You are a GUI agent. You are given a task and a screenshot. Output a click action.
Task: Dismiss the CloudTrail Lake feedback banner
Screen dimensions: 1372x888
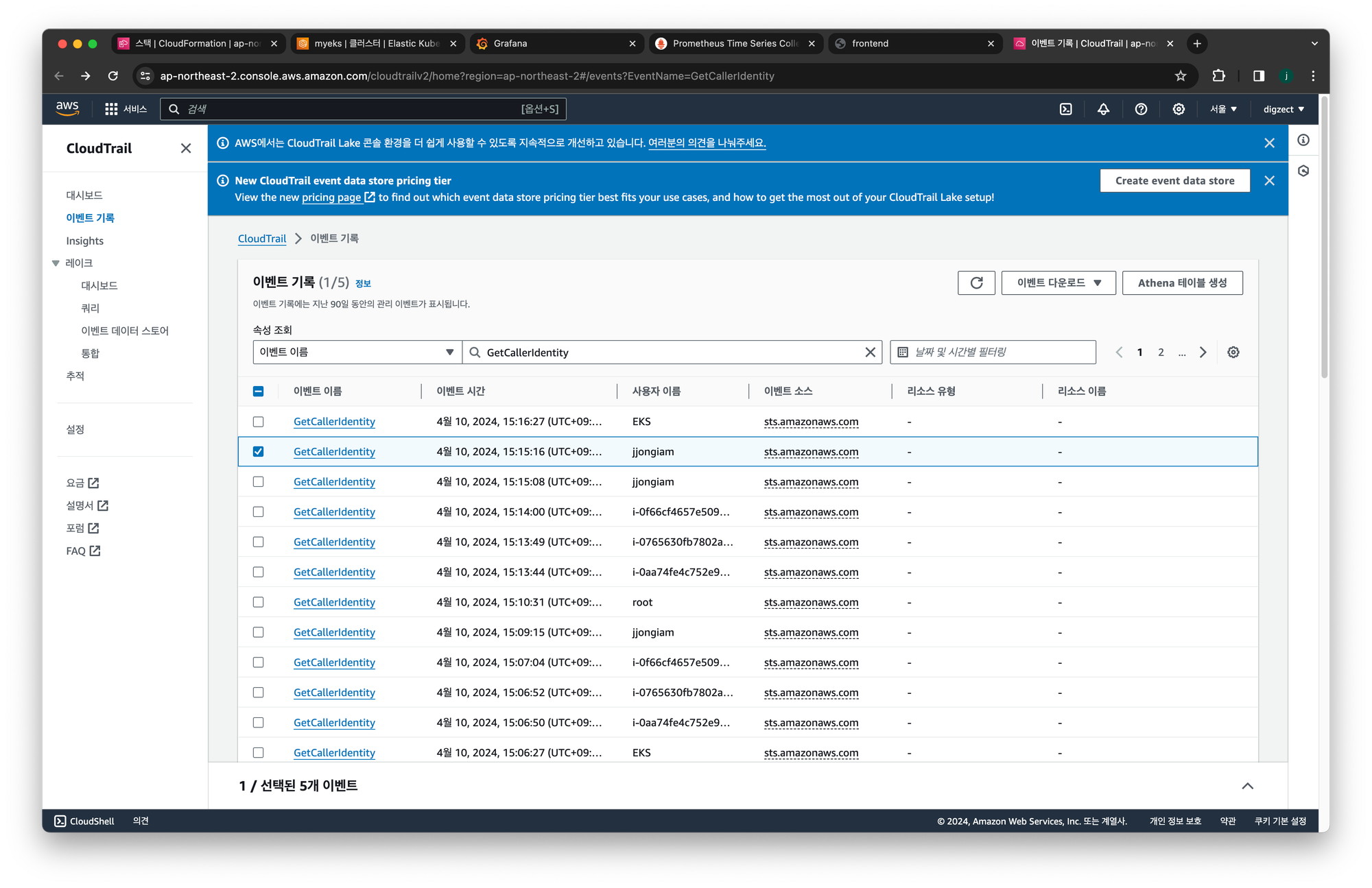coord(1269,143)
